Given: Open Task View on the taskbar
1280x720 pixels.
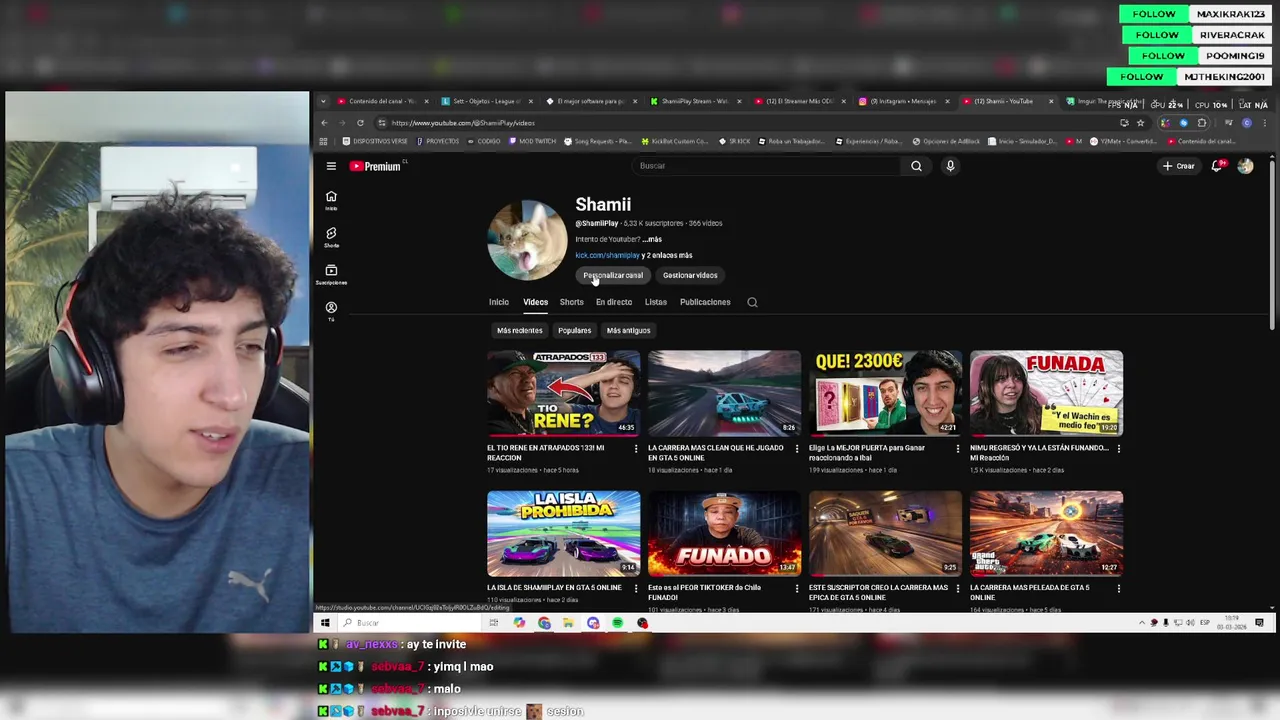Looking at the screenshot, I should tap(494, 623).
